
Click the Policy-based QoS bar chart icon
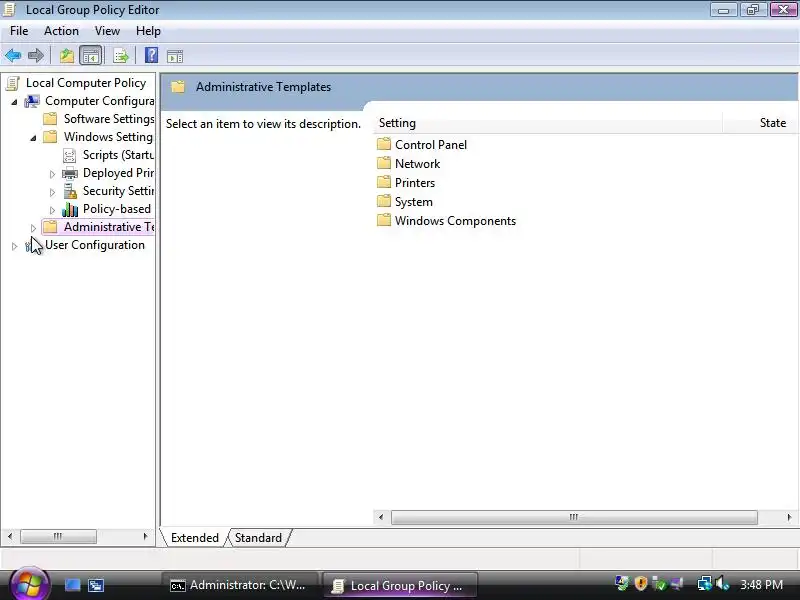pyautogui.click(x=70, y=209)
